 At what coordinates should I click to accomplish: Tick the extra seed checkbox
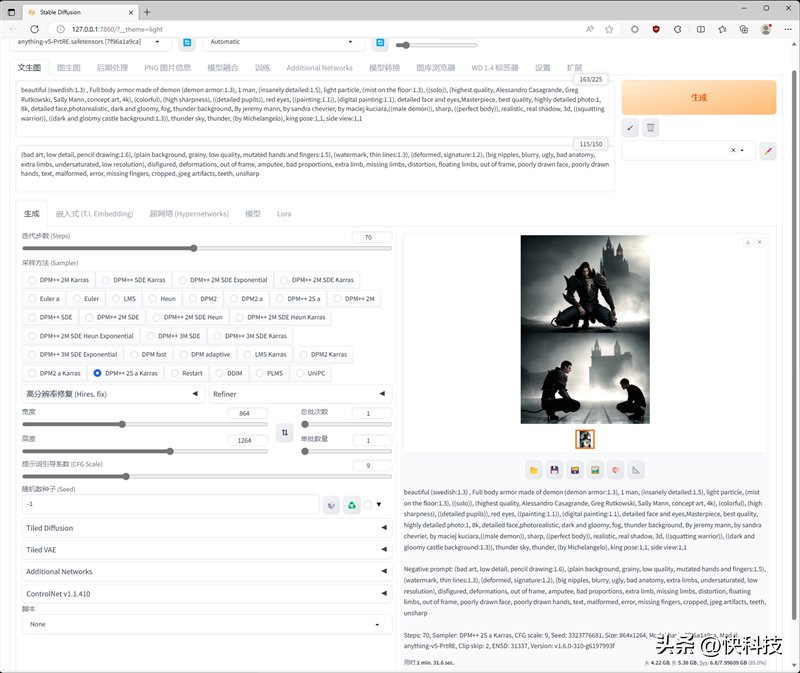point(368,505)
